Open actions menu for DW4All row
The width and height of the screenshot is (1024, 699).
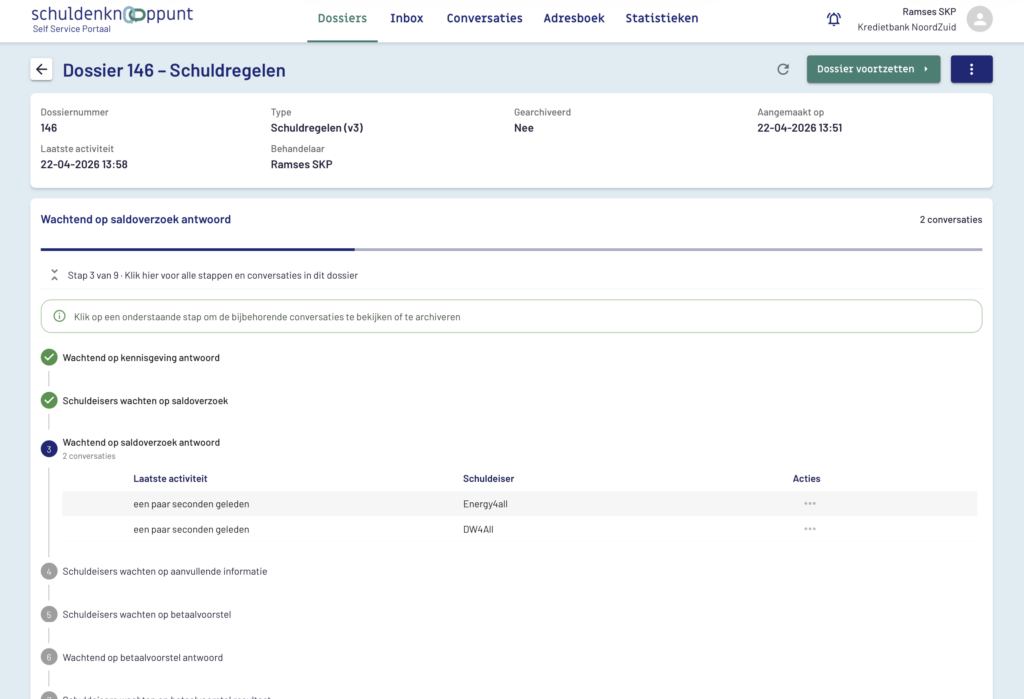click(x=809, y=529)
